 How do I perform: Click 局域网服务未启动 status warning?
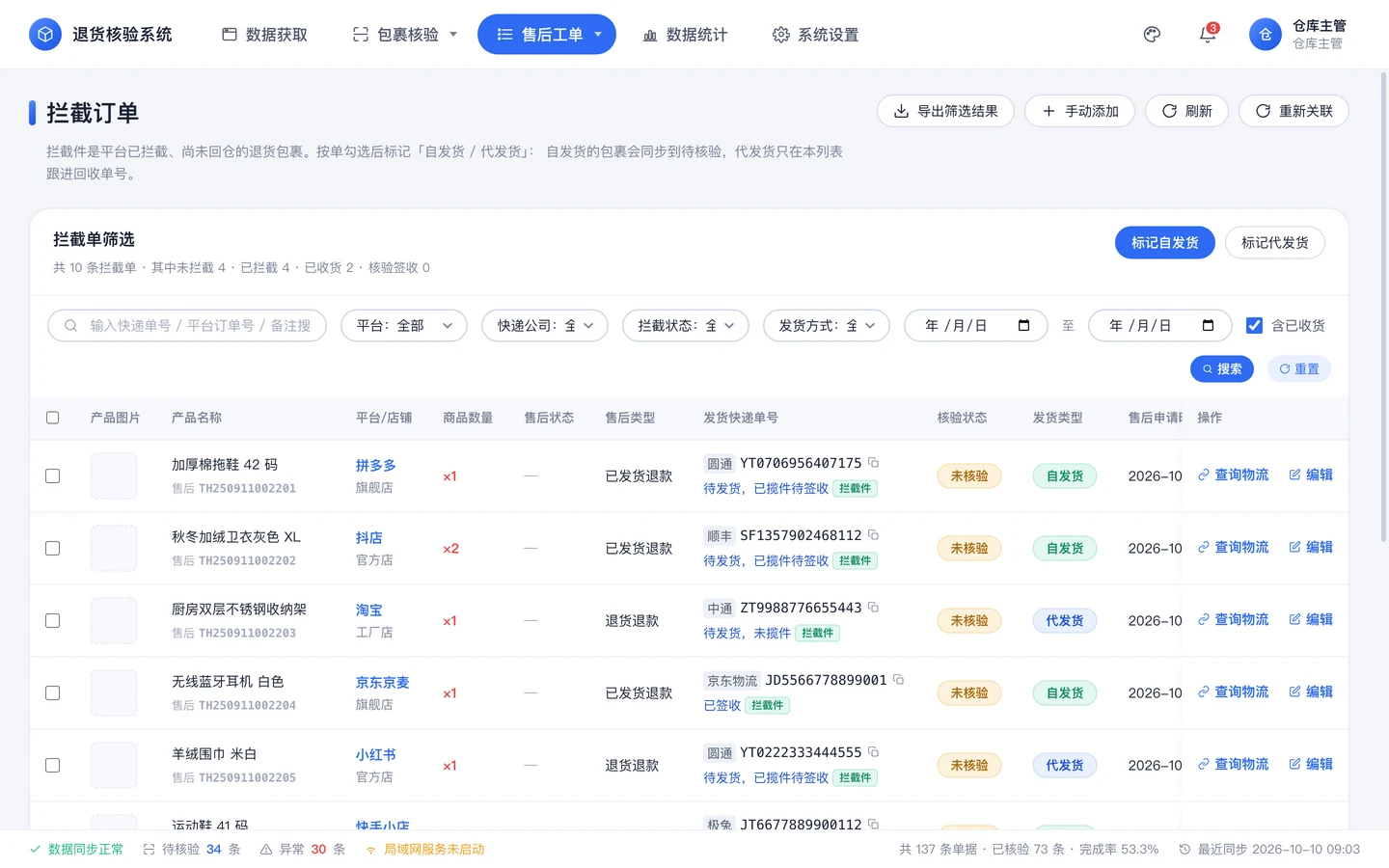424,850
